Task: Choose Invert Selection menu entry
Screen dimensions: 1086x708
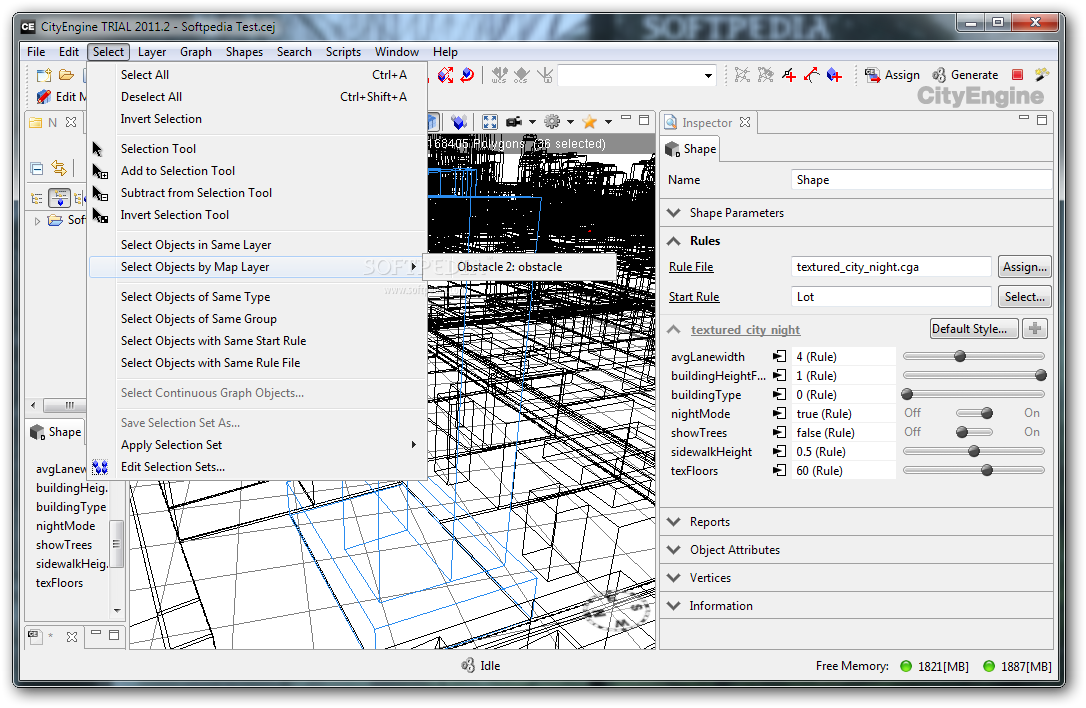Action: tap(258, 119)
